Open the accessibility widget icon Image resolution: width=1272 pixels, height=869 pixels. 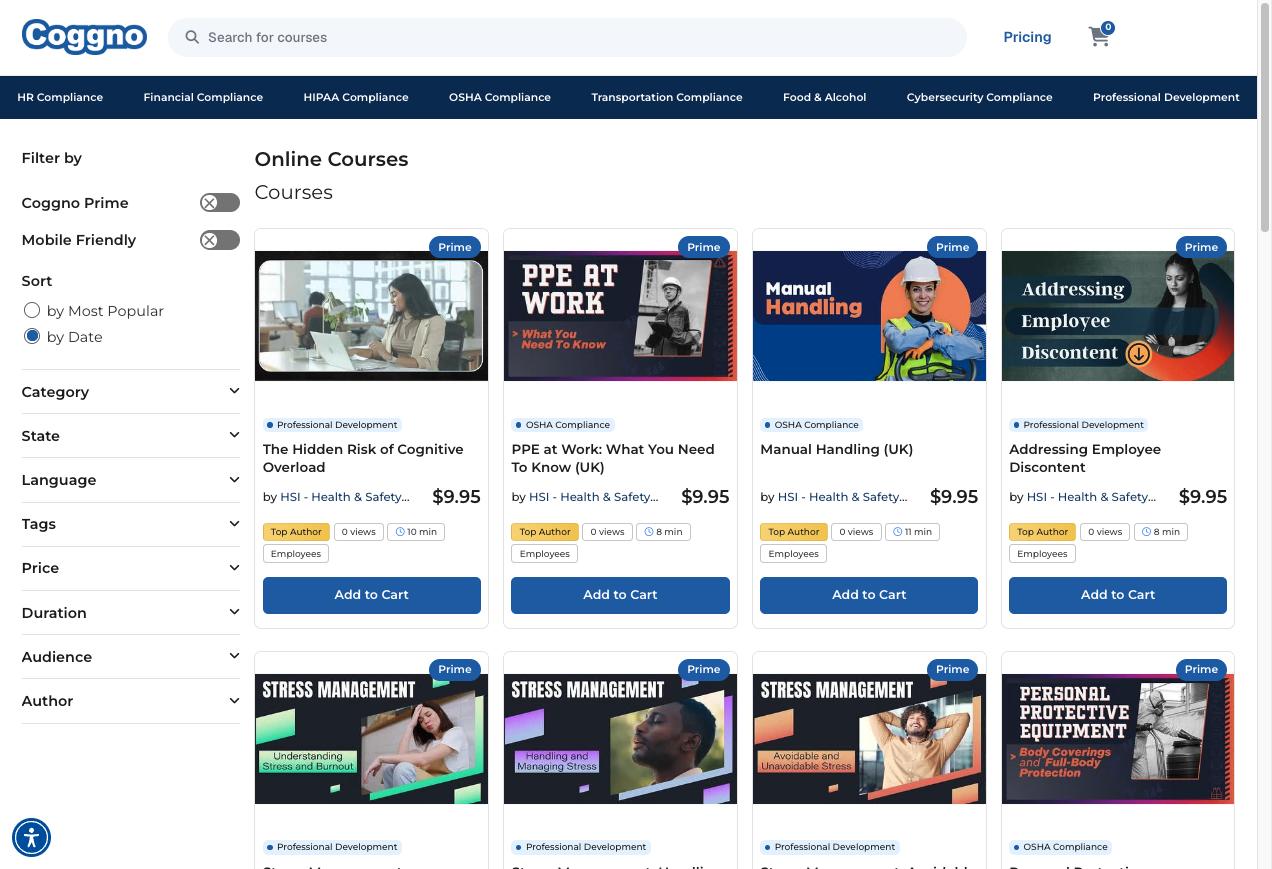click(31, 837)
